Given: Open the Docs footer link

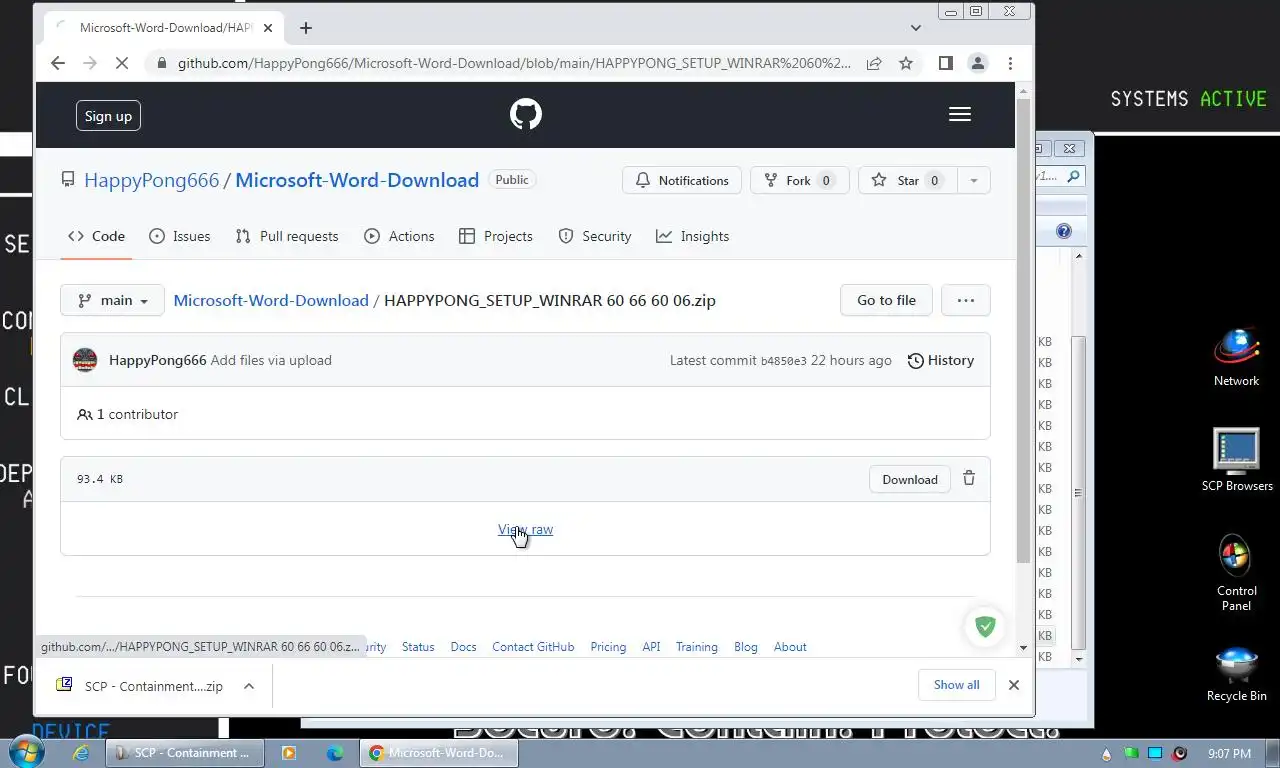Looking at the screenshot, I should tap(463, 647).
